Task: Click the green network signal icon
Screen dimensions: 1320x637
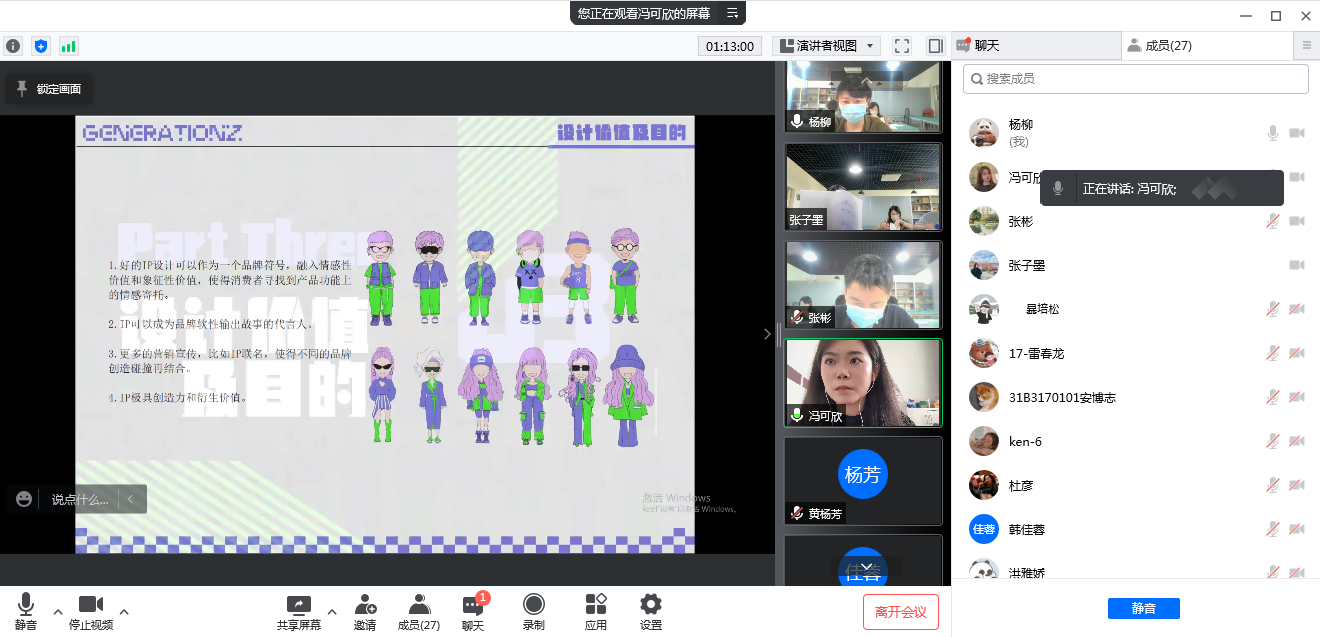Action: (68, 46)
